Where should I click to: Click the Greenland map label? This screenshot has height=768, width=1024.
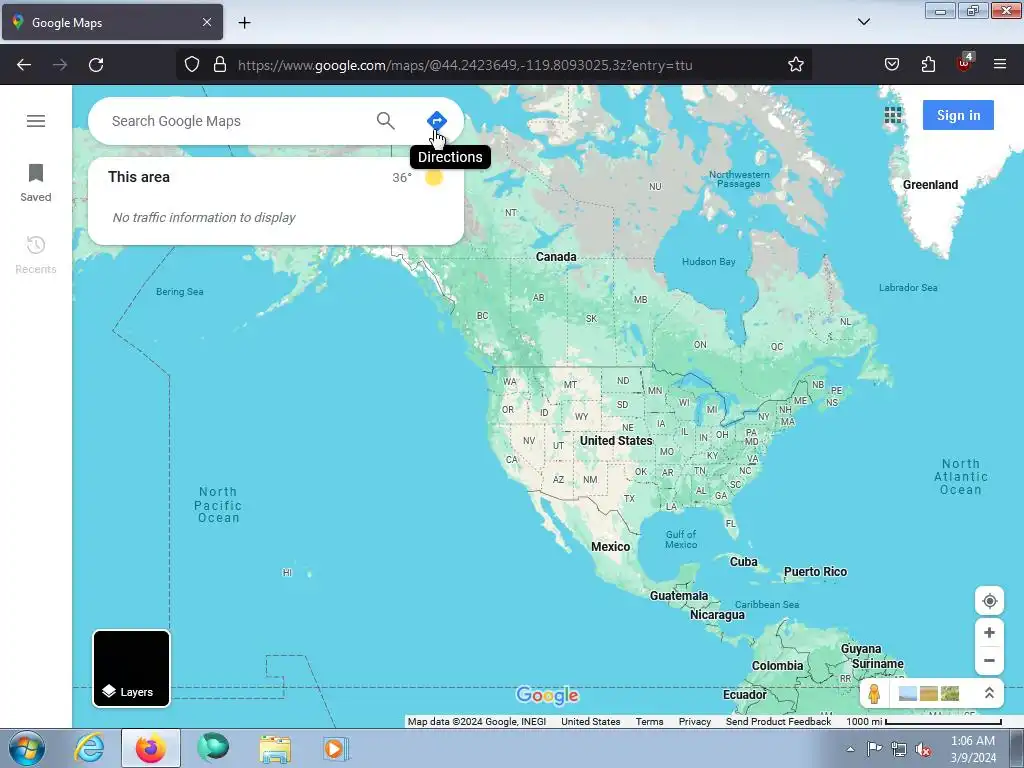click(x=930, y=185)
